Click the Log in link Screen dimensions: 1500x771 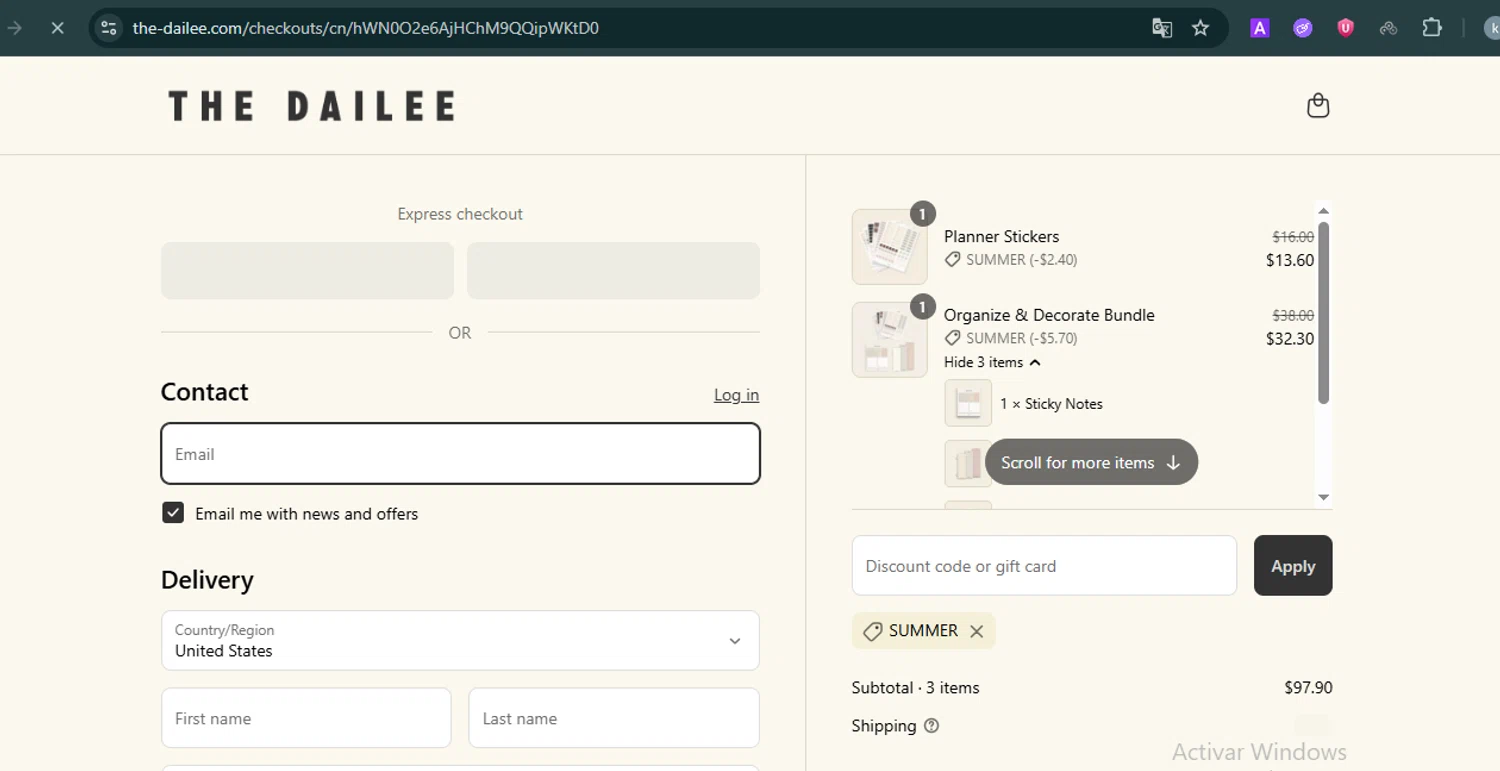pyautogui.click(x=736, y=395)
